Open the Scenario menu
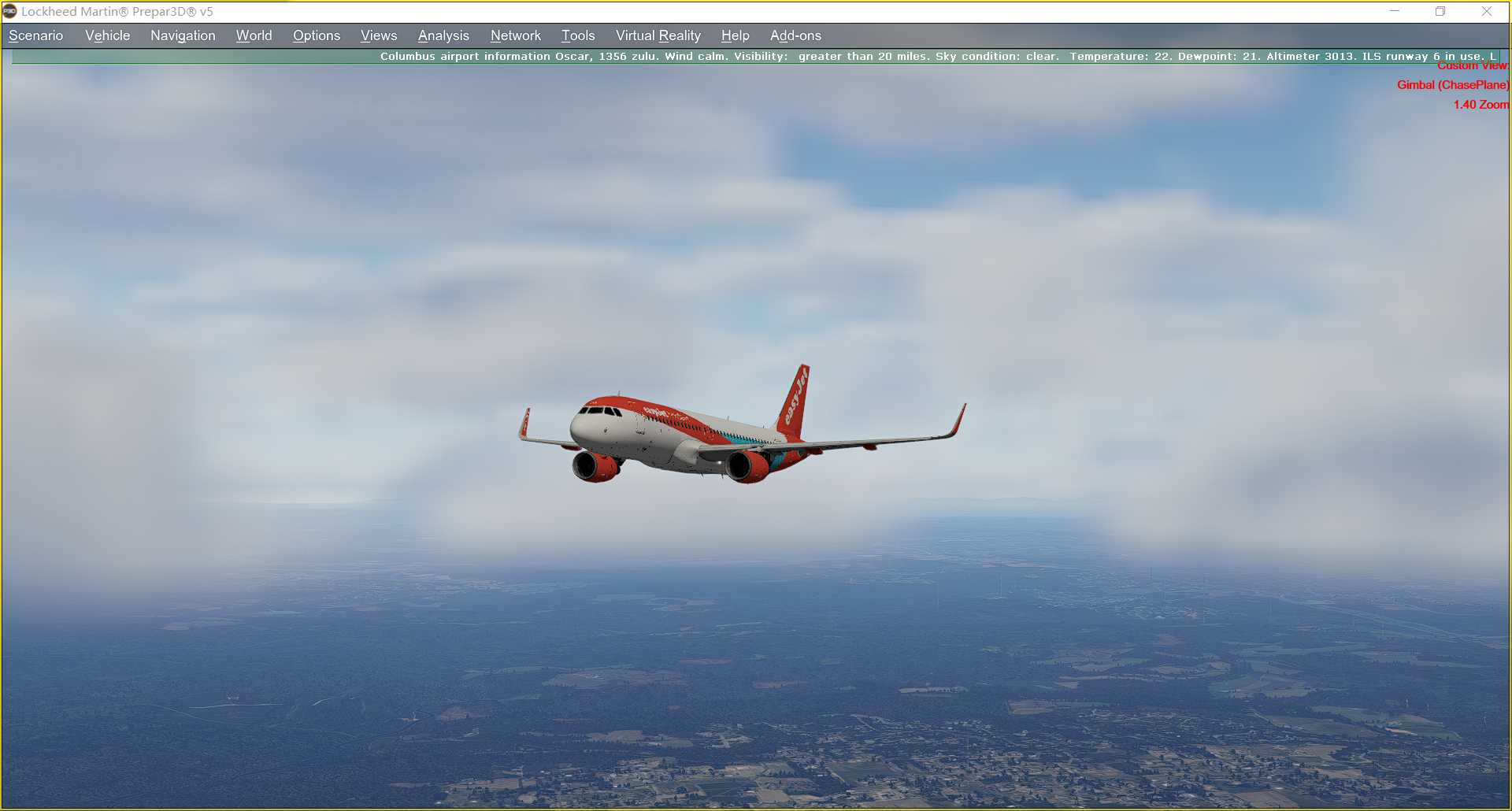The image size is (1512, 811). 35,35
